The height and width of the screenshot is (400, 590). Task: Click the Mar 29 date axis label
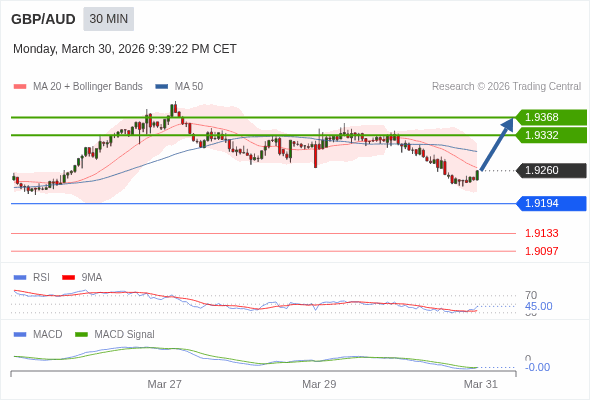(x=319, y=384)
